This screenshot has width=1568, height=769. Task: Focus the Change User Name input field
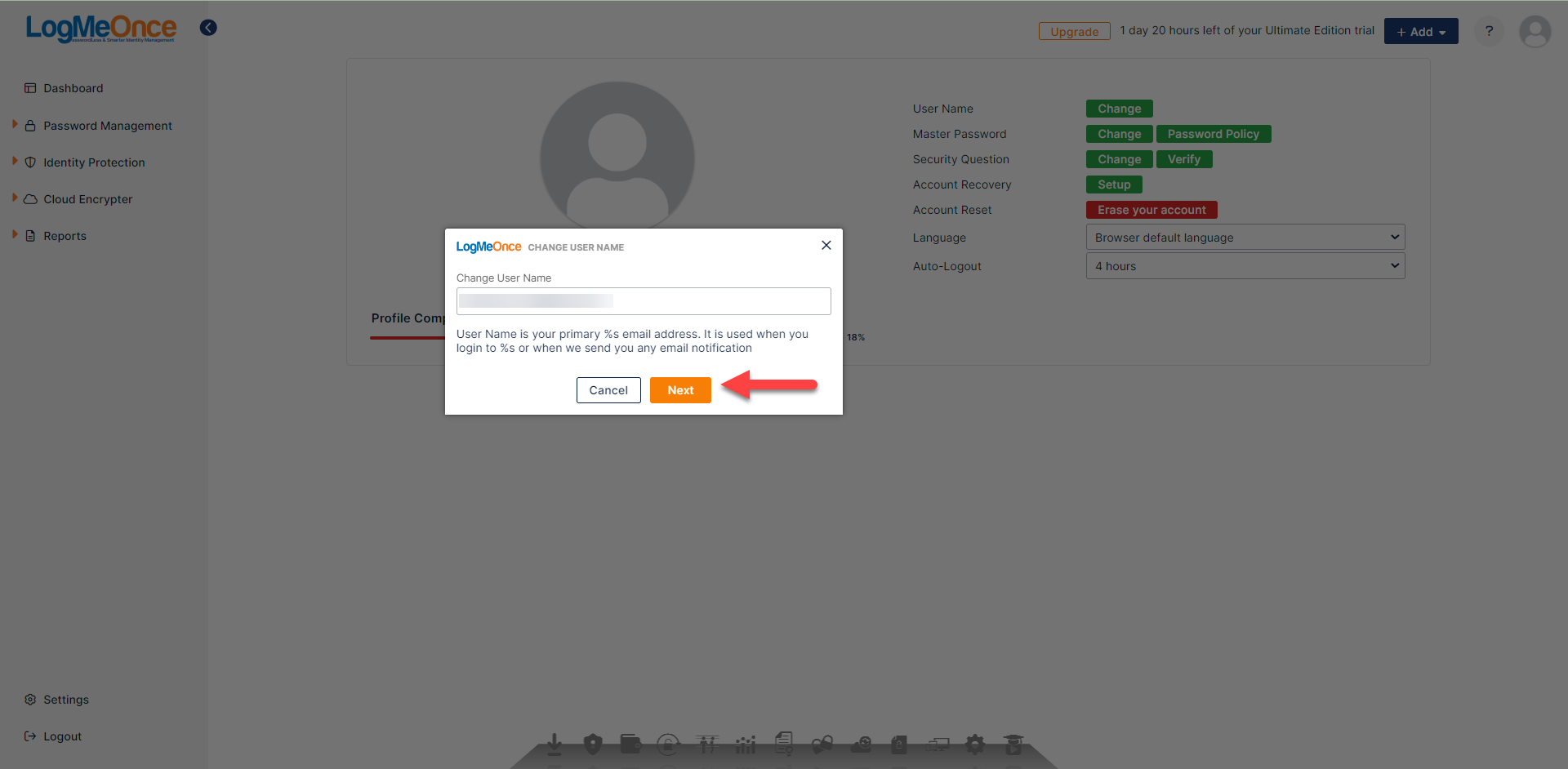(644, 301)
